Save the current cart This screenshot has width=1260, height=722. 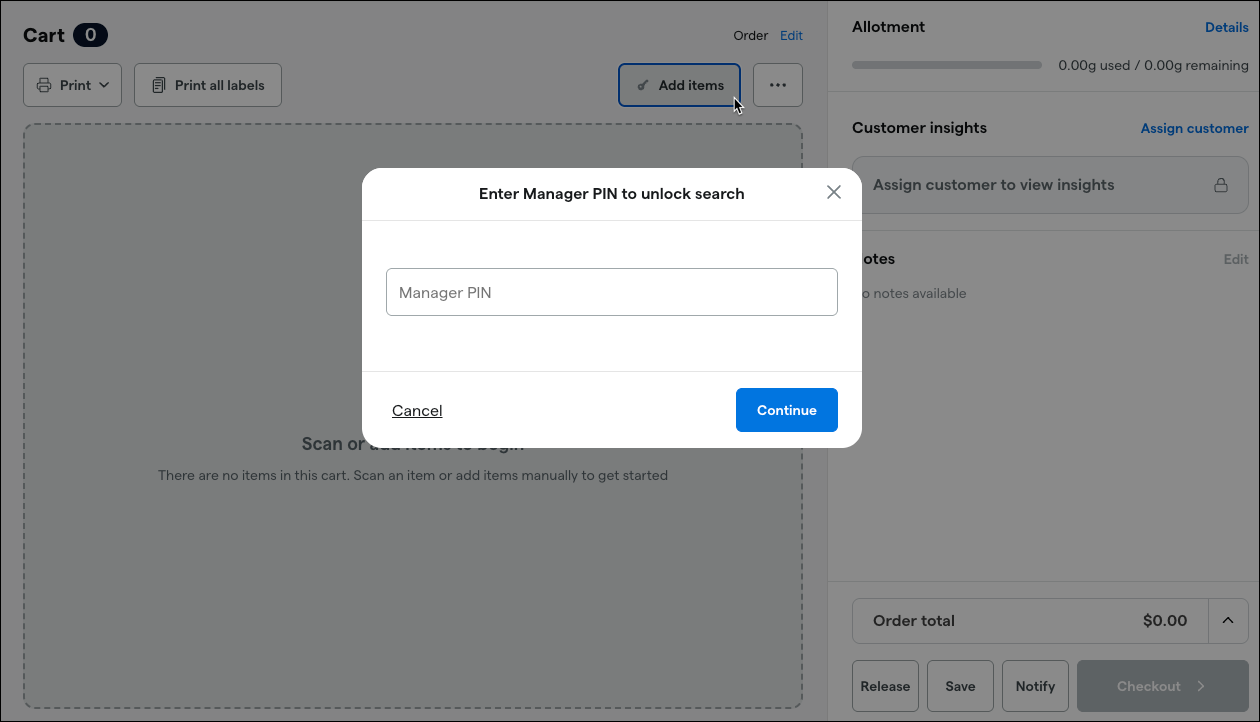click(x=960, y=686)
